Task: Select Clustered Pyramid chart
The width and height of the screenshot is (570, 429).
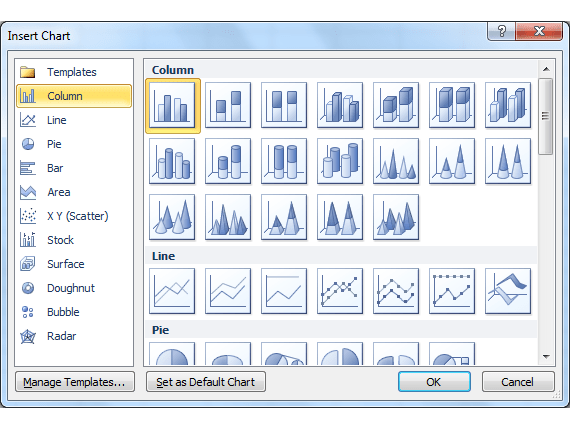Action: point(228,217)
